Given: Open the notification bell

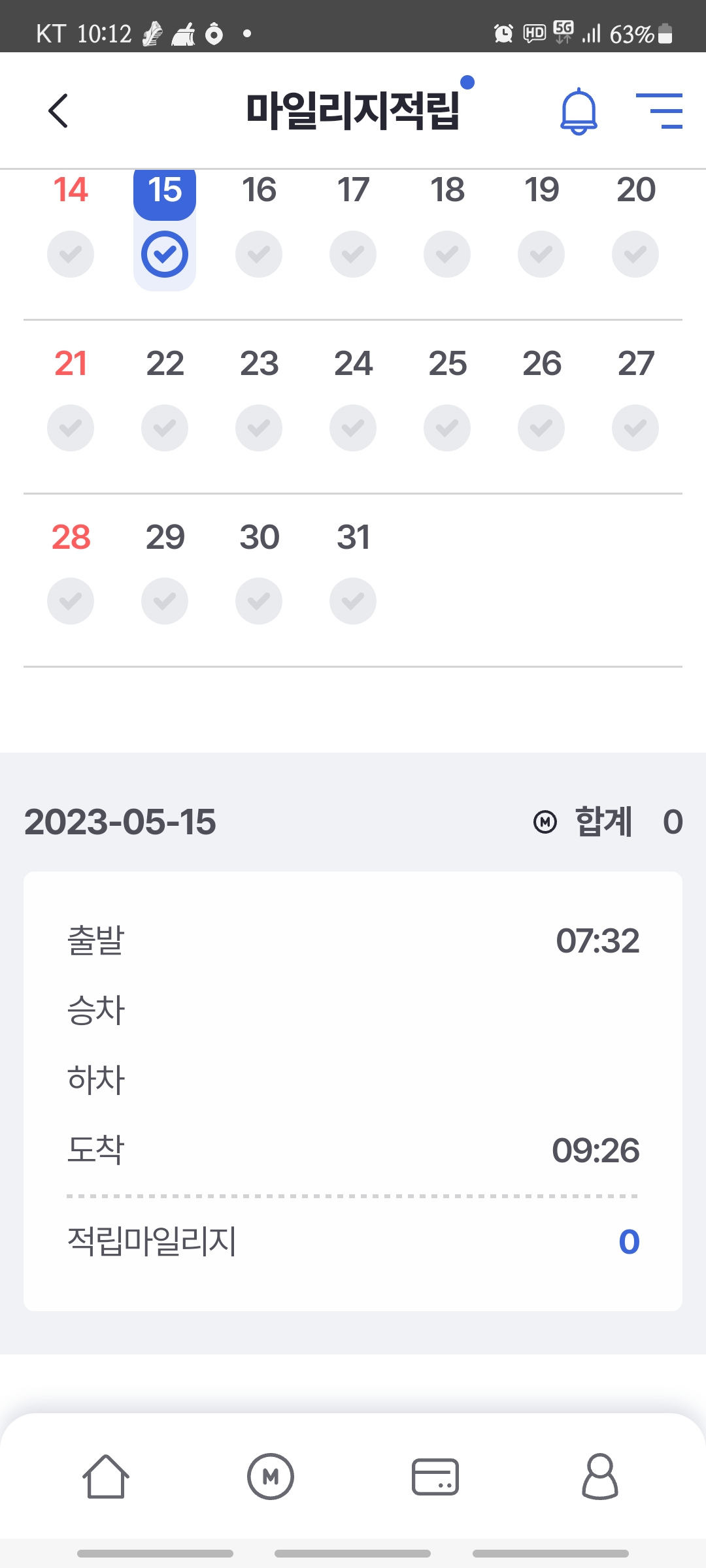Looking at the screenshot, I should pos(579,112).
